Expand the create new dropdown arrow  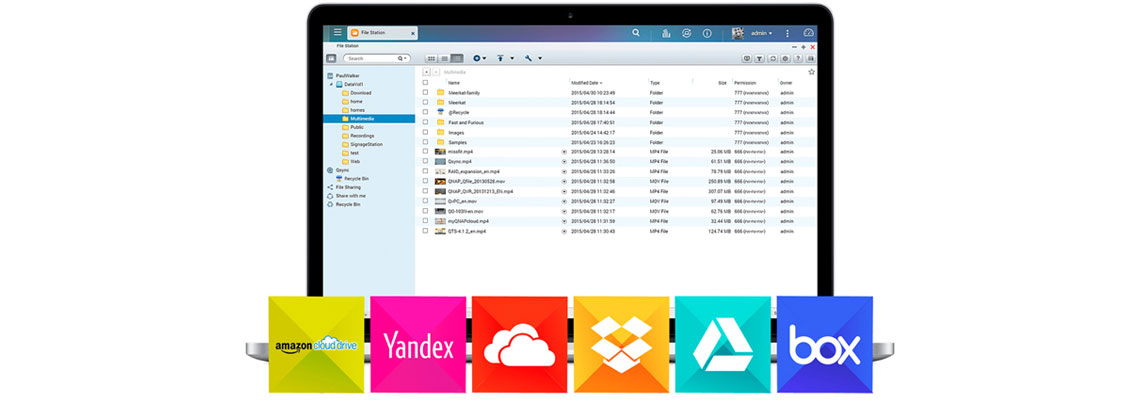point(484,58)
